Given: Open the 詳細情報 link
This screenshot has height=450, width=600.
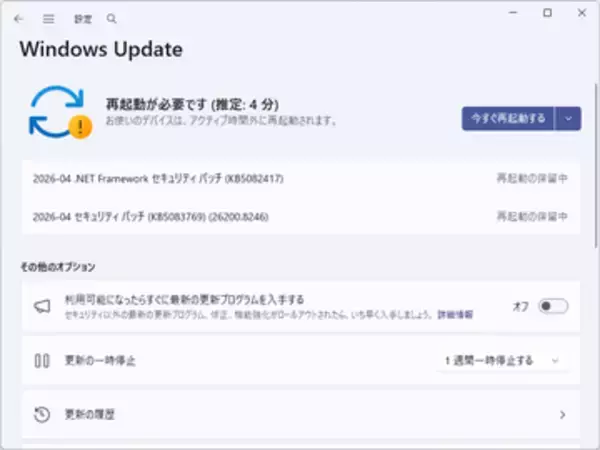Looking at the screenshot, I should pyautogui.click(x=455, y=315).
